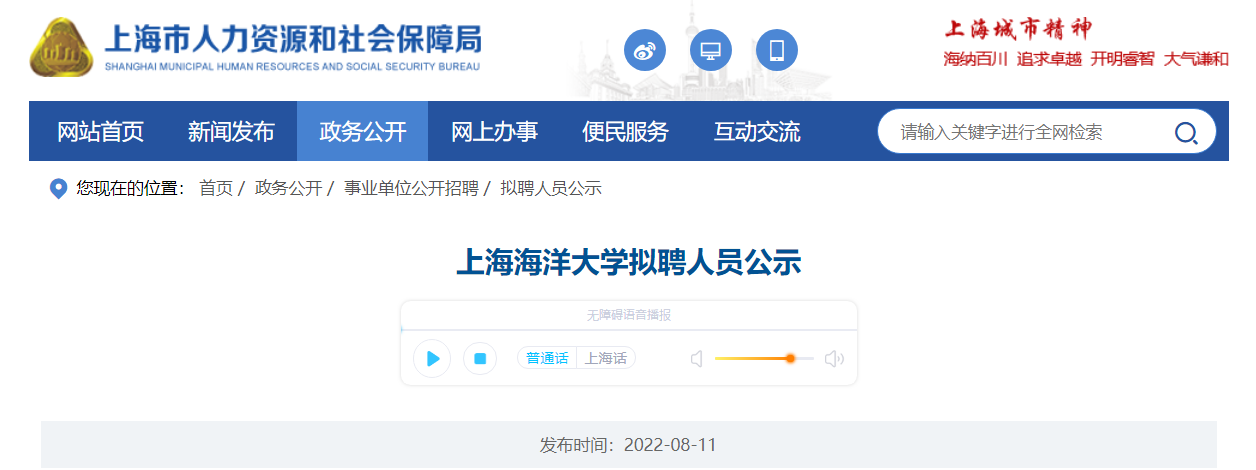Image resolution: width=1256 pixels, height=470 pixels.
Task: Click the low-volume speaker icon
Action: 697,358
